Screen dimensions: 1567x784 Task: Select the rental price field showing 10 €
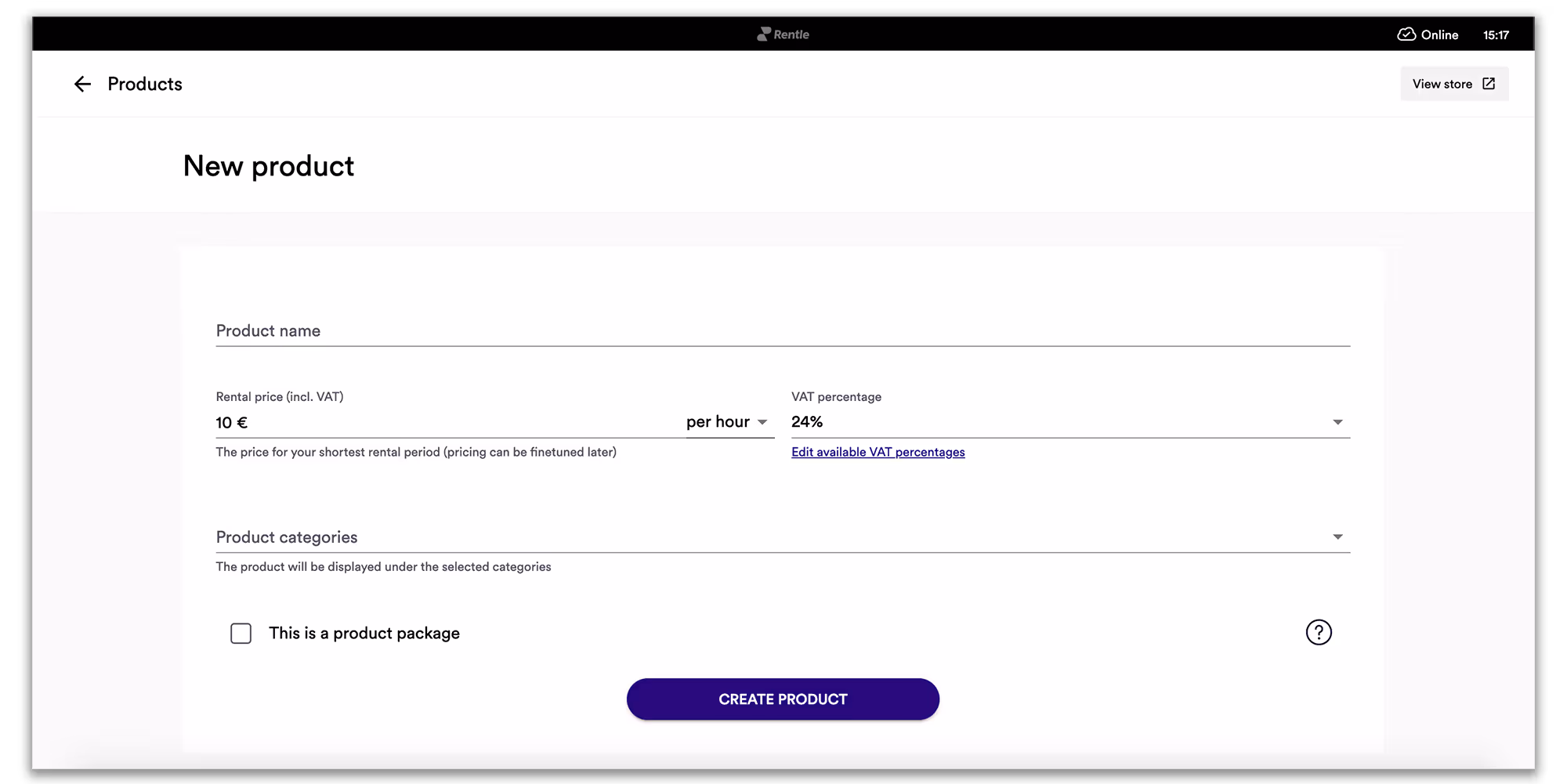[392, 422]
